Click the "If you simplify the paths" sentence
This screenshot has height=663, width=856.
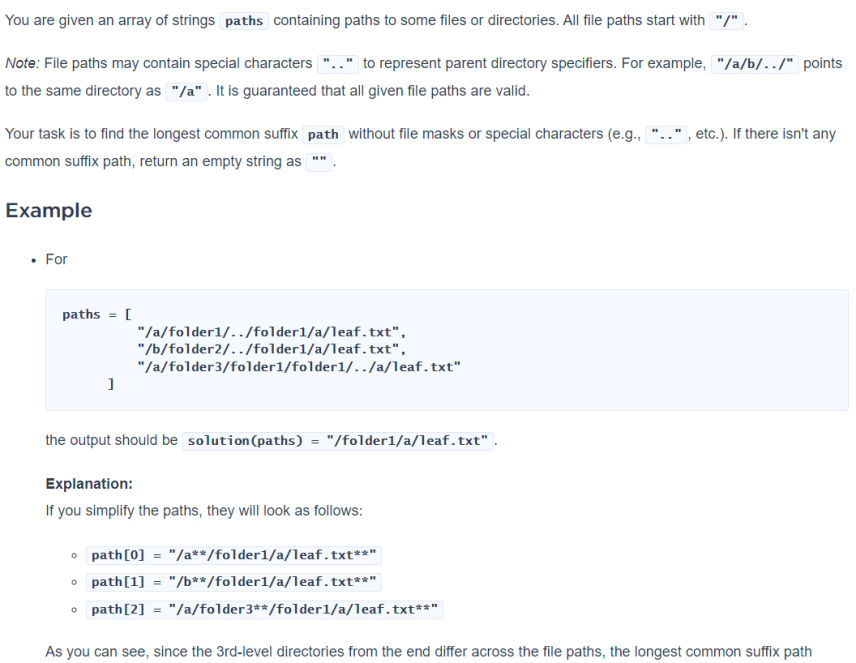coord(204,511)
